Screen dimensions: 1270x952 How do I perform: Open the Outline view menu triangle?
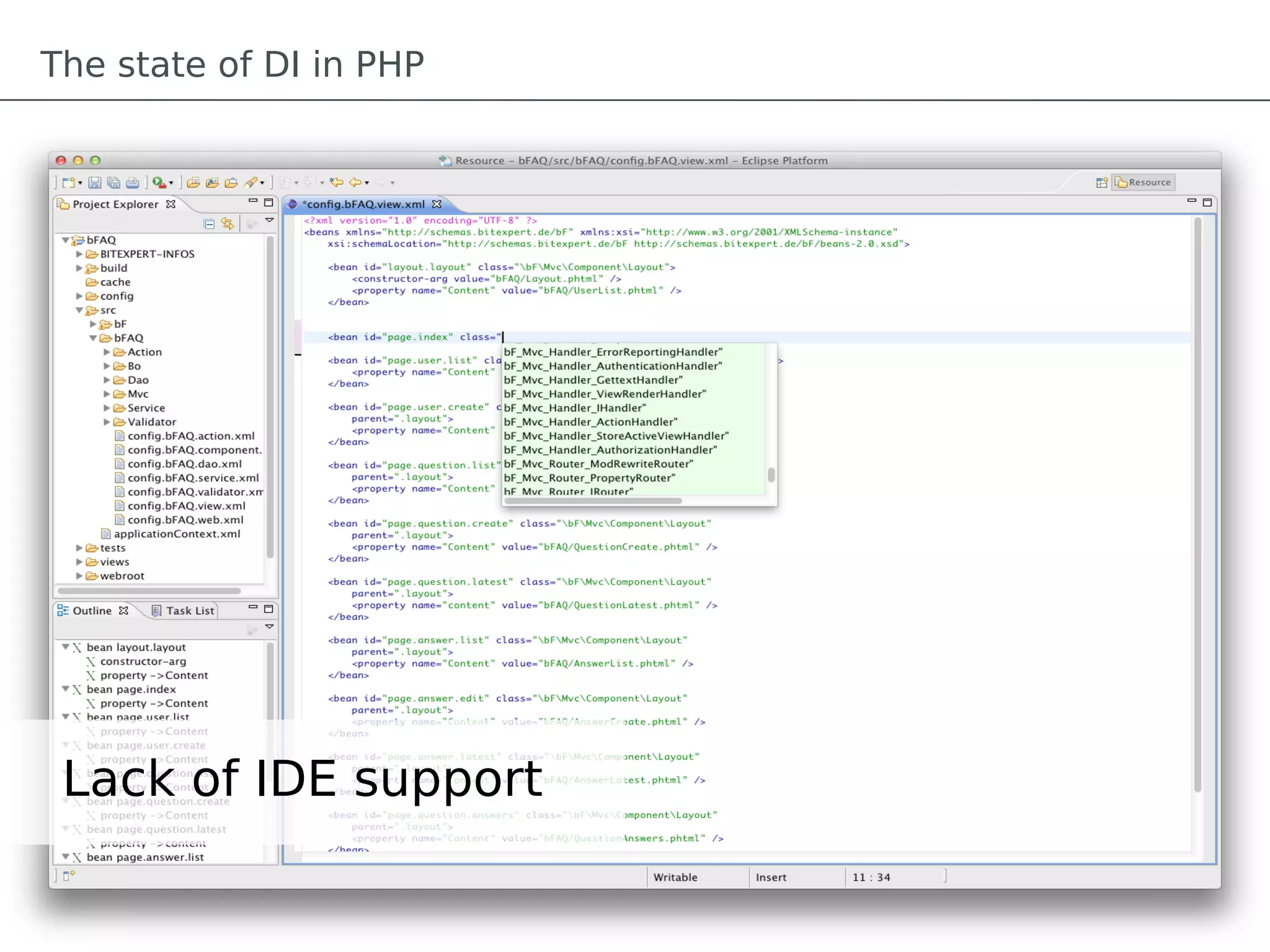(x=269, y=627)
